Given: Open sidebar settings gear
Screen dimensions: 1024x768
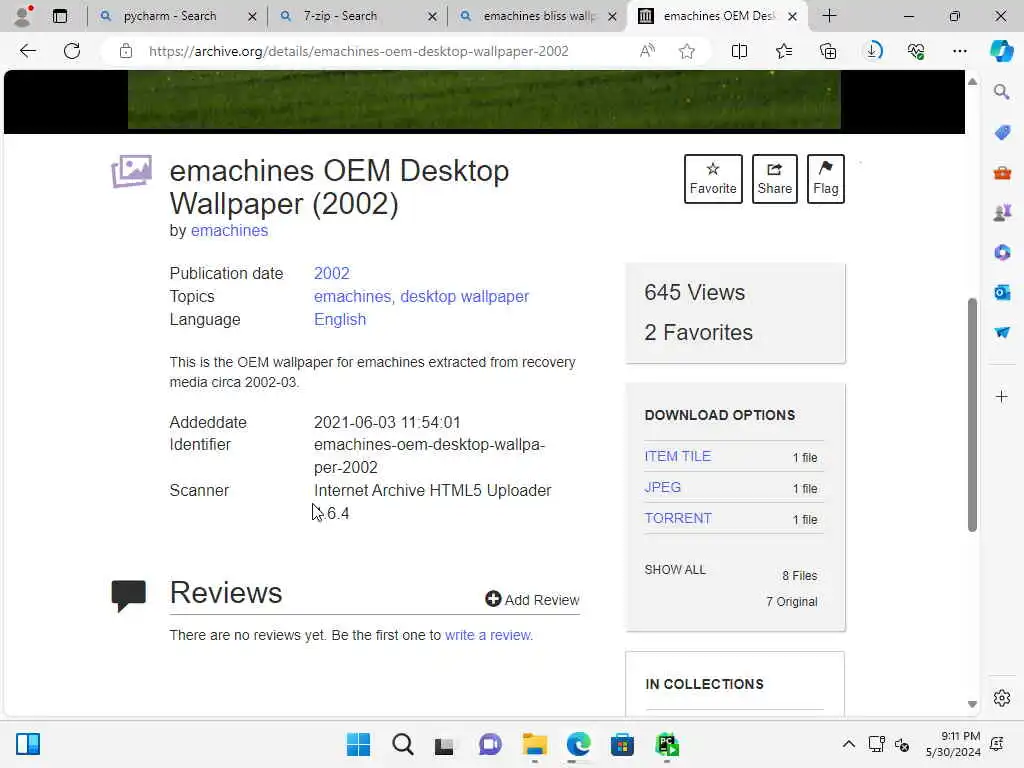Looking at the screenshot, I should click(1002, 698).
